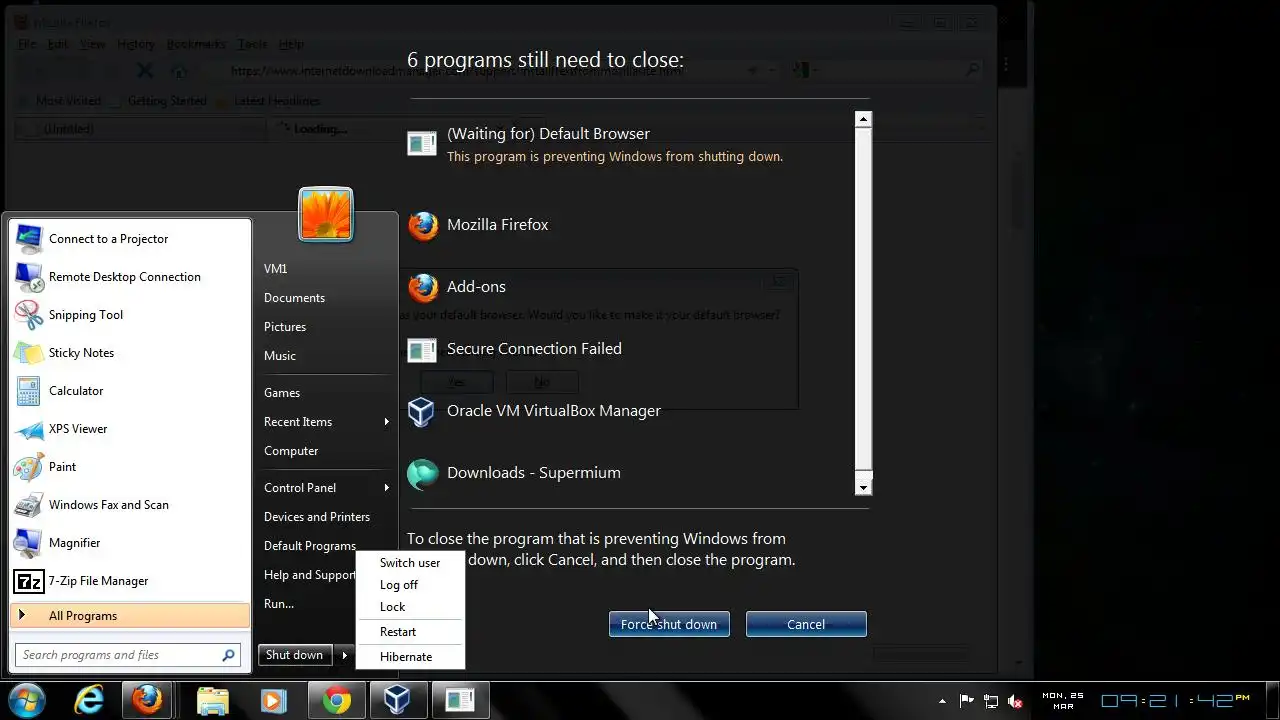
Task: Open Windows Fax and Scan icon
Action: click(x=29, y=505)
